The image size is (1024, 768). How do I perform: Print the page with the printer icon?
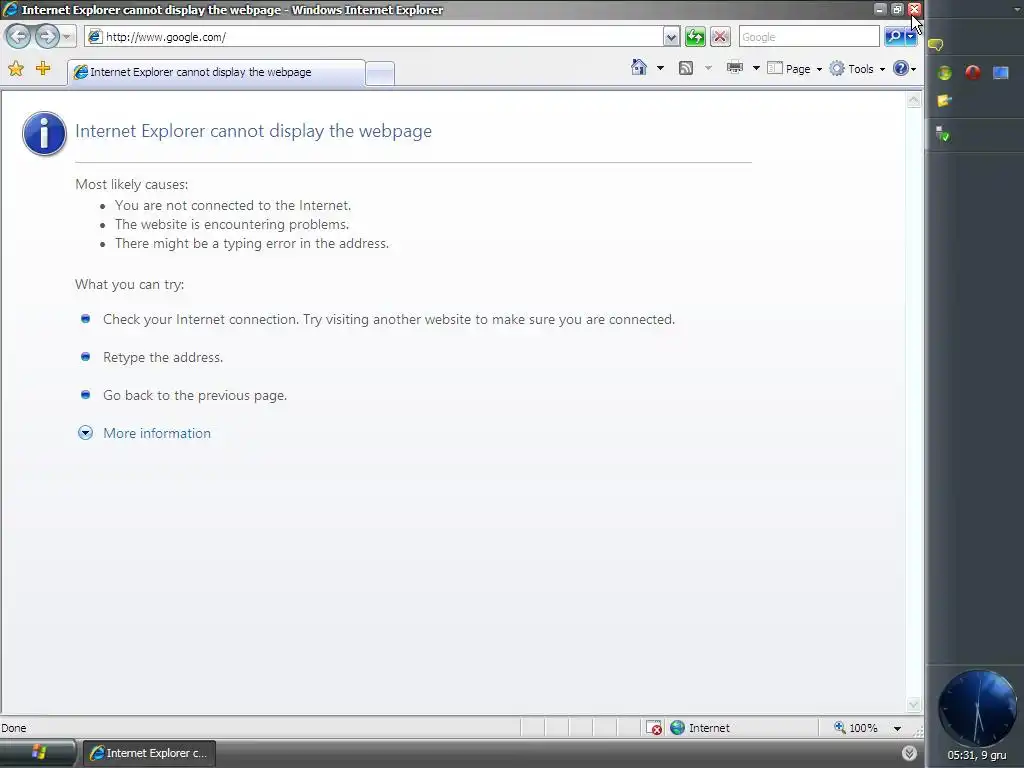point(735,67)
